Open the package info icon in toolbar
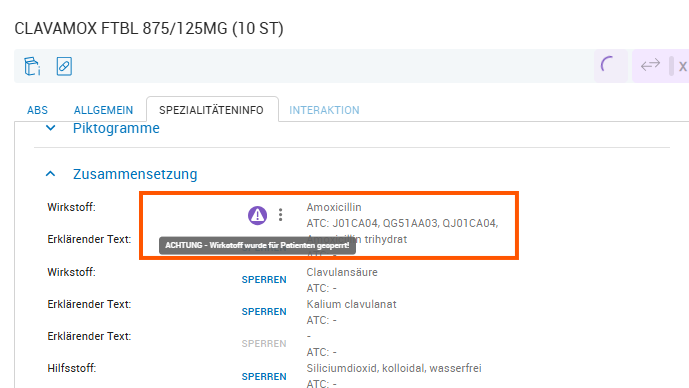 pos(32,66)
